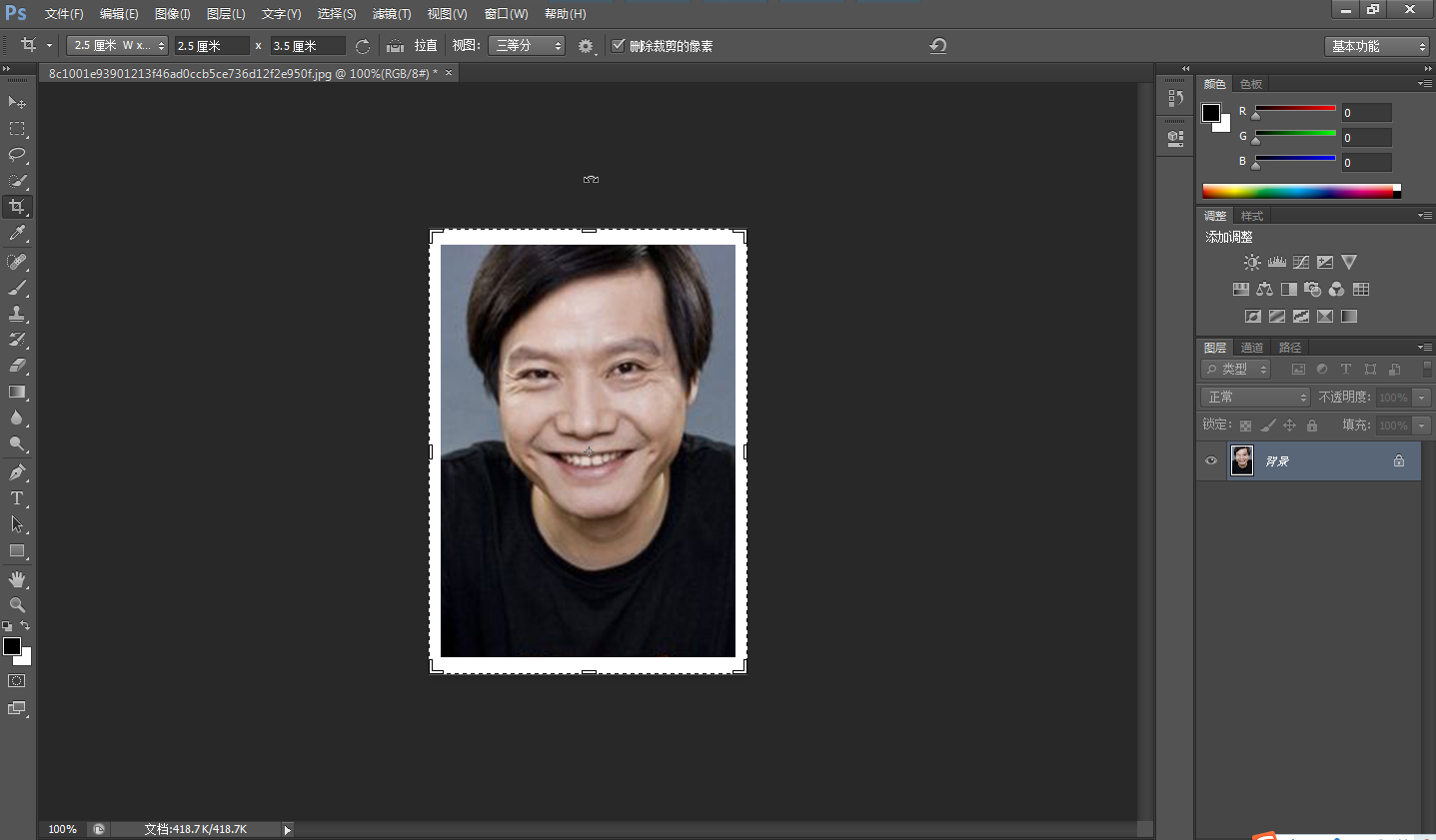Toggle lock all for the layer
This screenshot has width=1436, height=840.
1312,425
